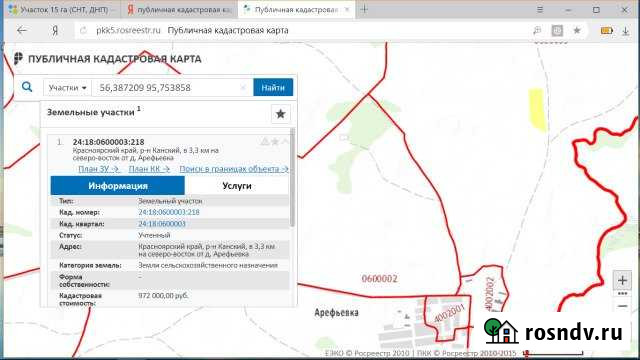The image size is (640, 360).
Task: Click the Публичная кадастровая карта logo
Action: [108, 59]
